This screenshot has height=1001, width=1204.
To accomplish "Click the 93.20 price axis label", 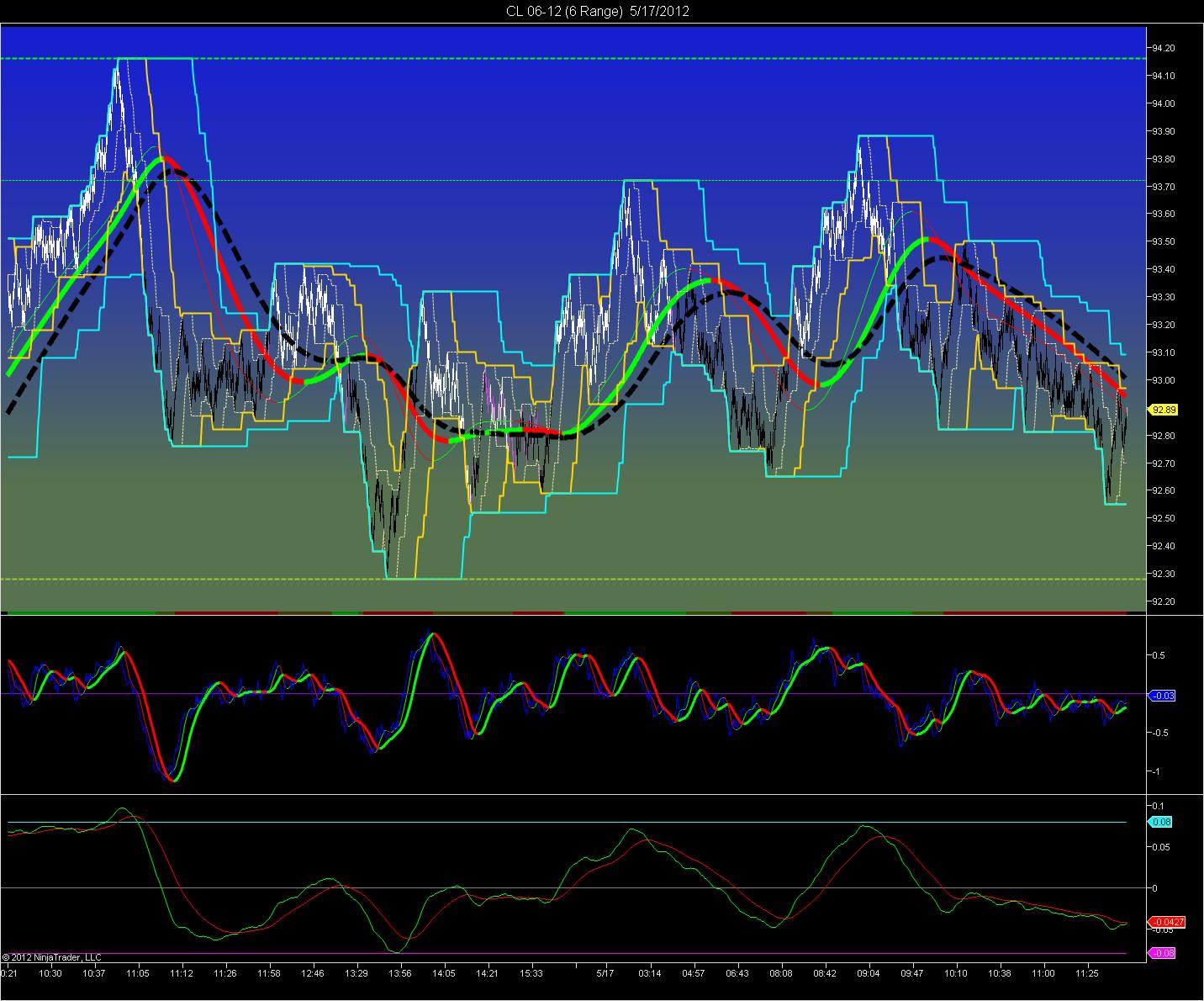I will pos(1164,326).
